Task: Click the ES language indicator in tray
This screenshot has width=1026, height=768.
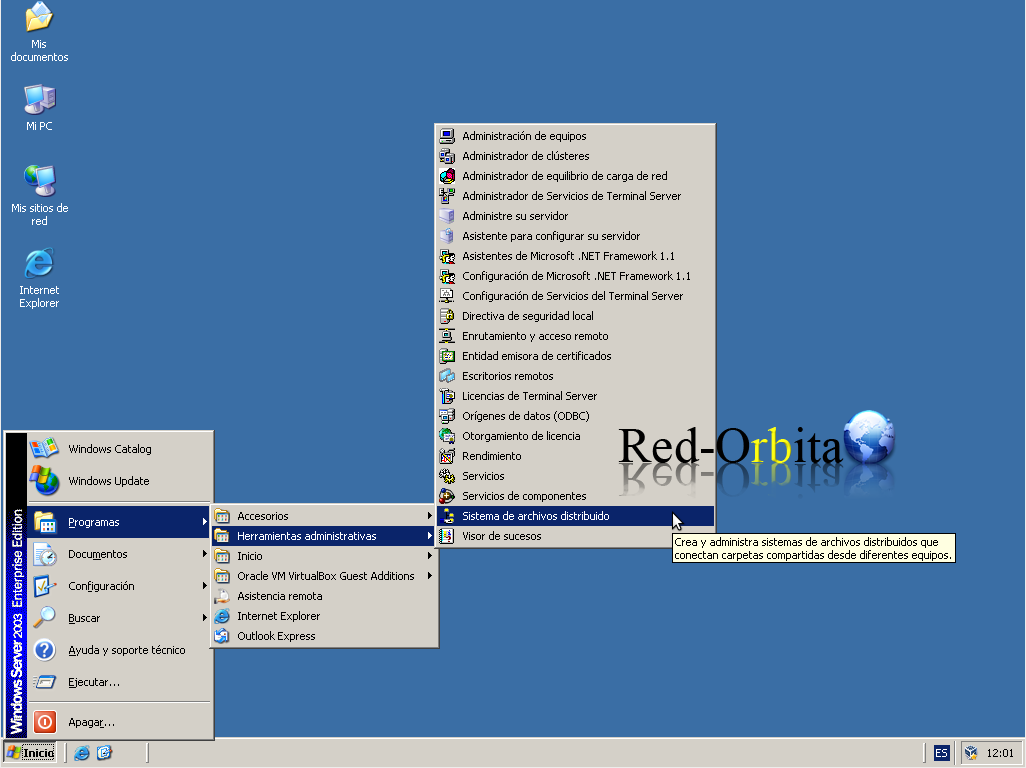Action: click(941, 753)
